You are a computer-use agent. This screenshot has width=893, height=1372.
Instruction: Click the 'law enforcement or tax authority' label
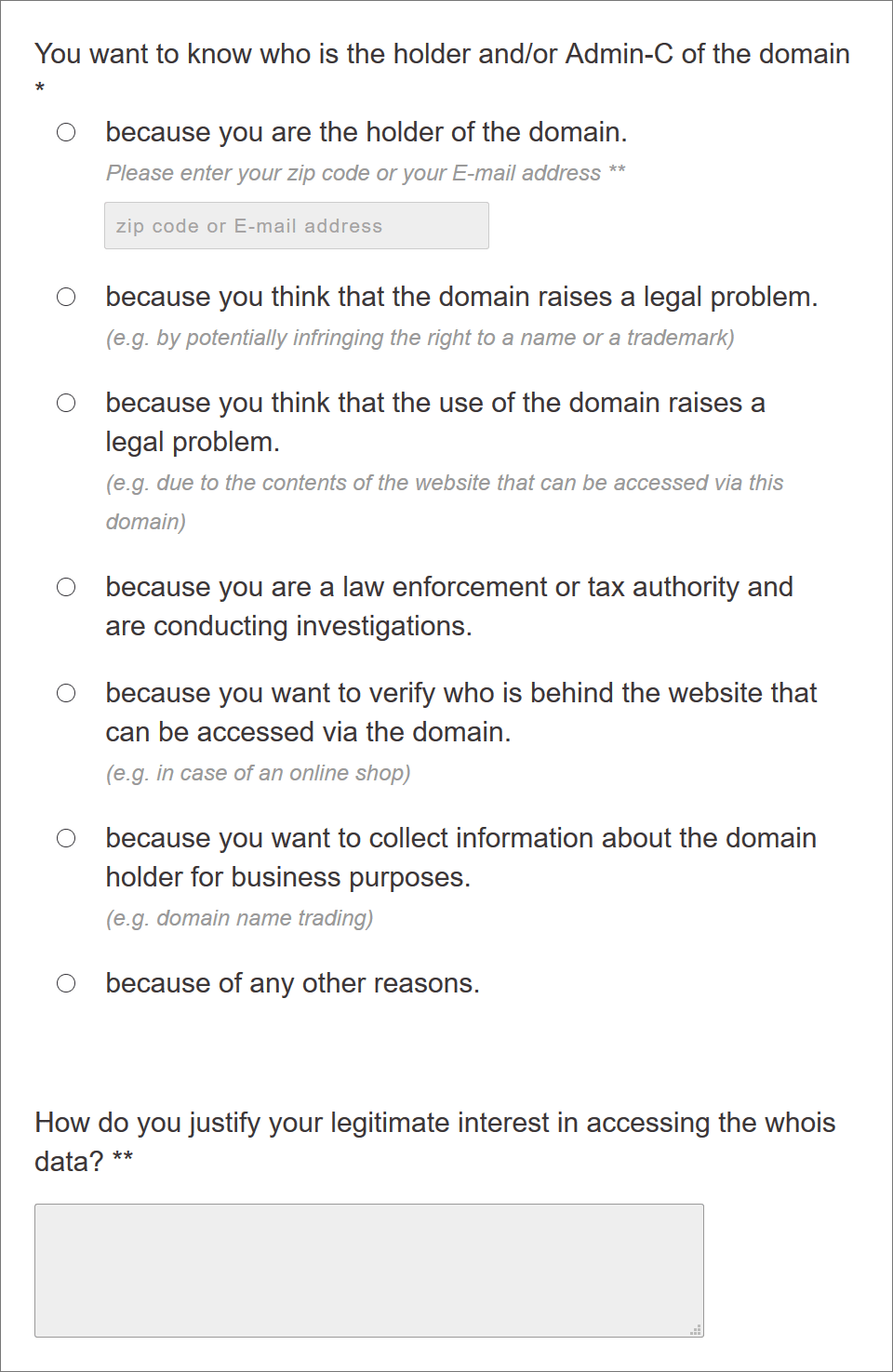tap(448, 606)
